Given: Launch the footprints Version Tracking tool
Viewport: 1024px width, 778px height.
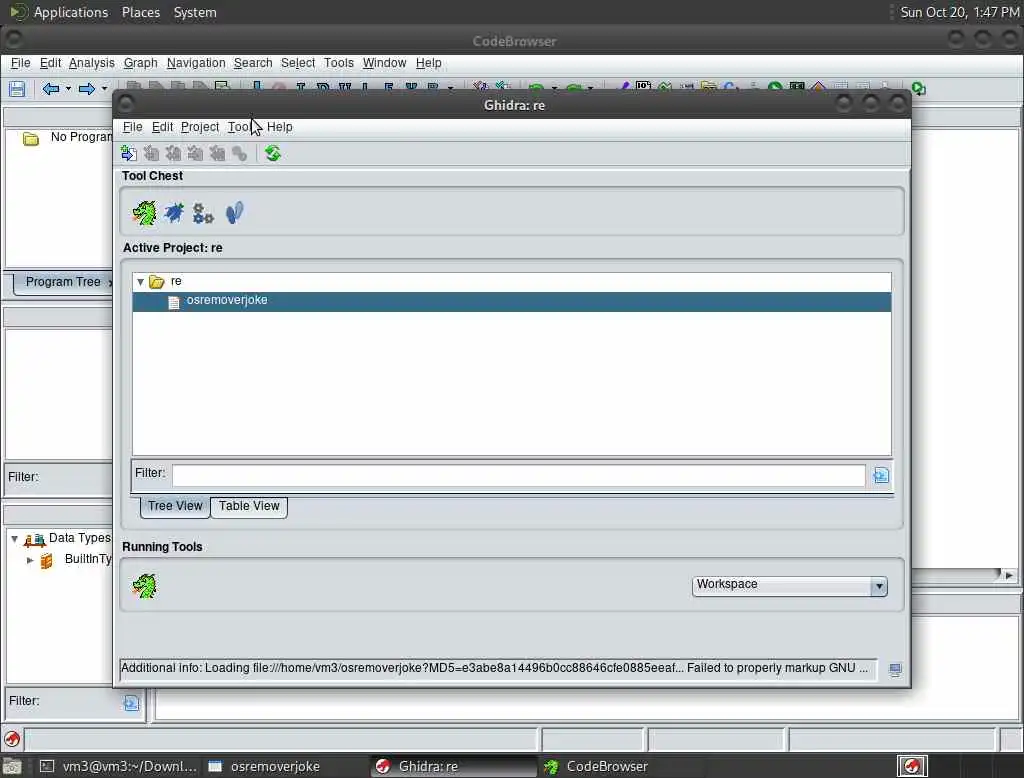Looking at the screenshot, I should (234, 213).
